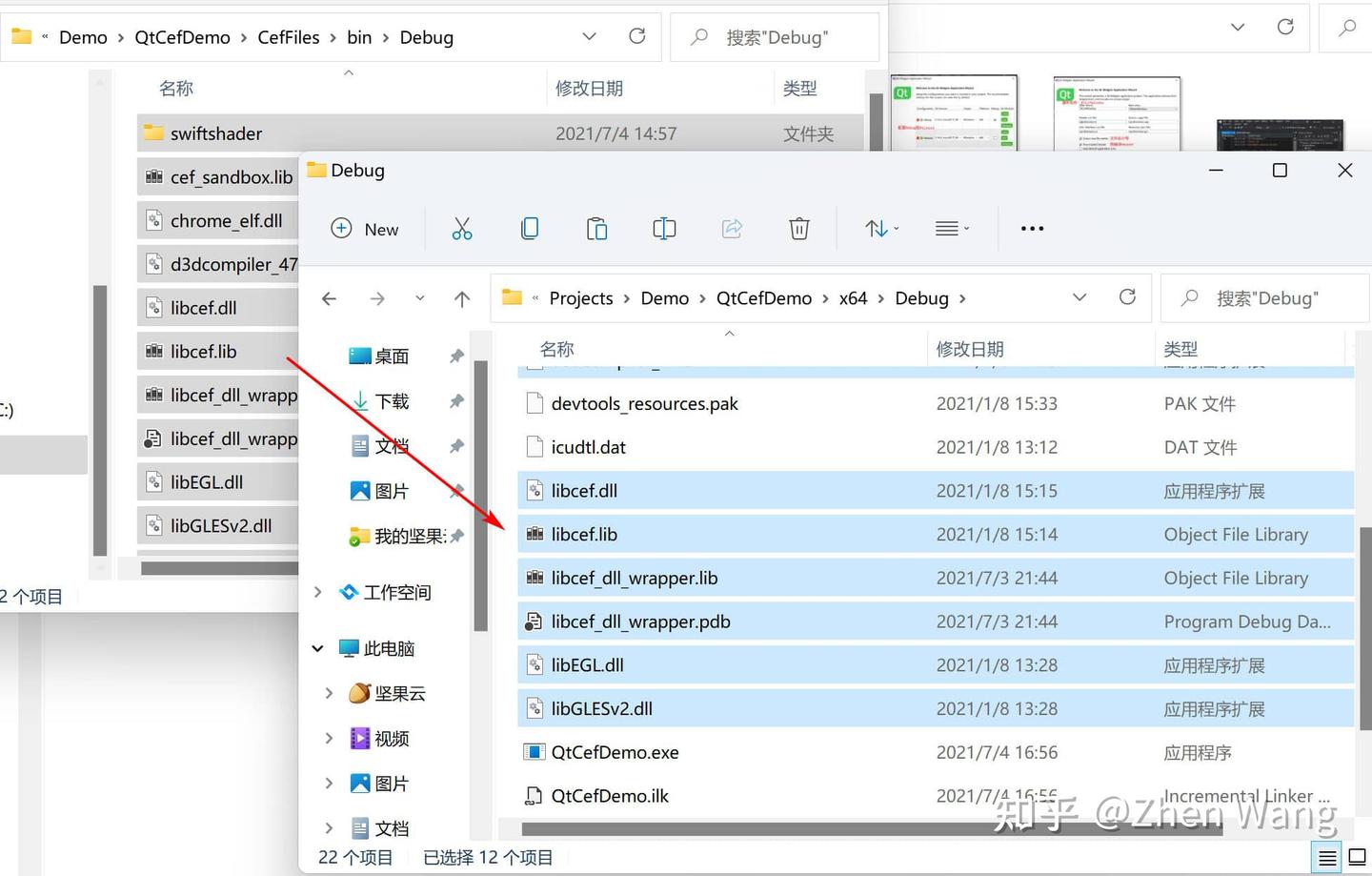The height and width of the screenshot is (876, 1372).
Task: Delete selected files using the trash icon
Action: [798, 228]
